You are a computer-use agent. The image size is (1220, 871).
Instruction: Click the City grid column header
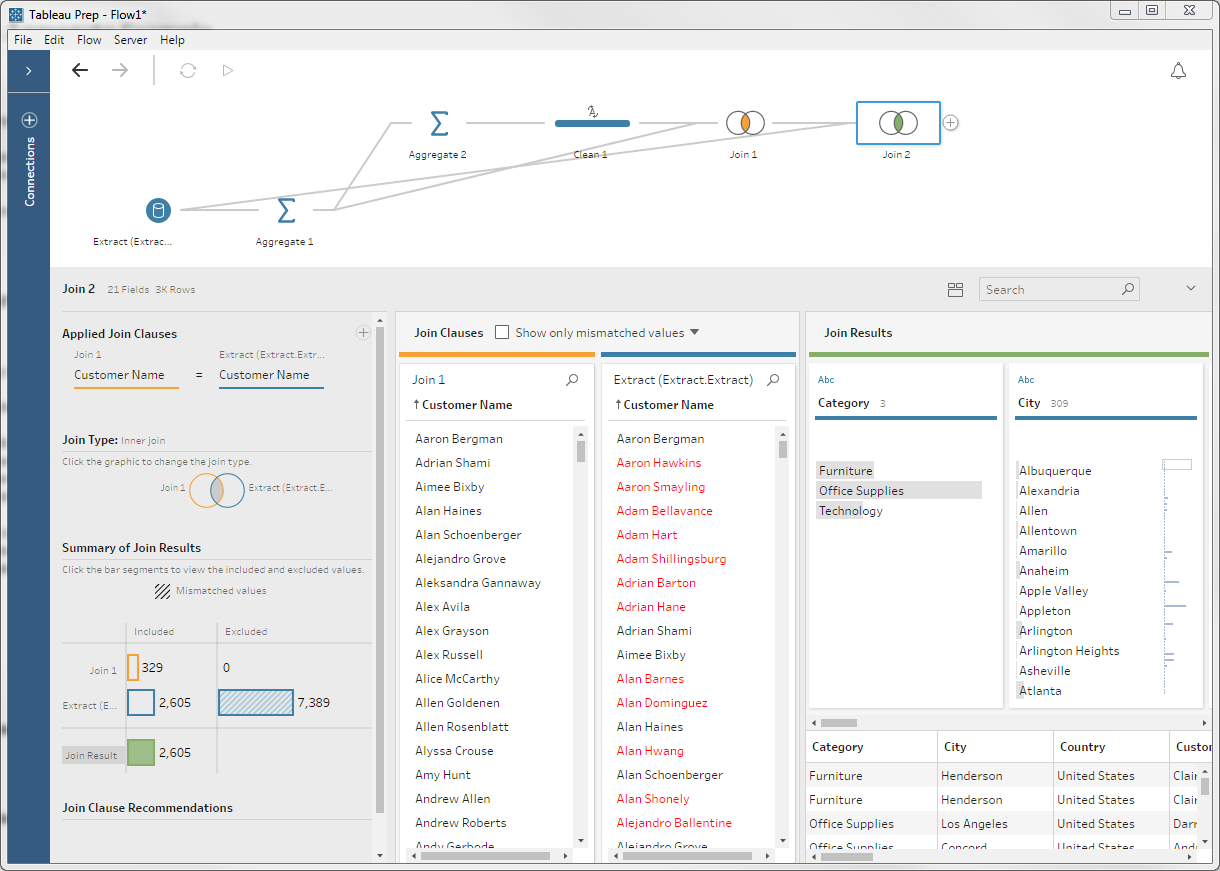(x=995, y=747)
